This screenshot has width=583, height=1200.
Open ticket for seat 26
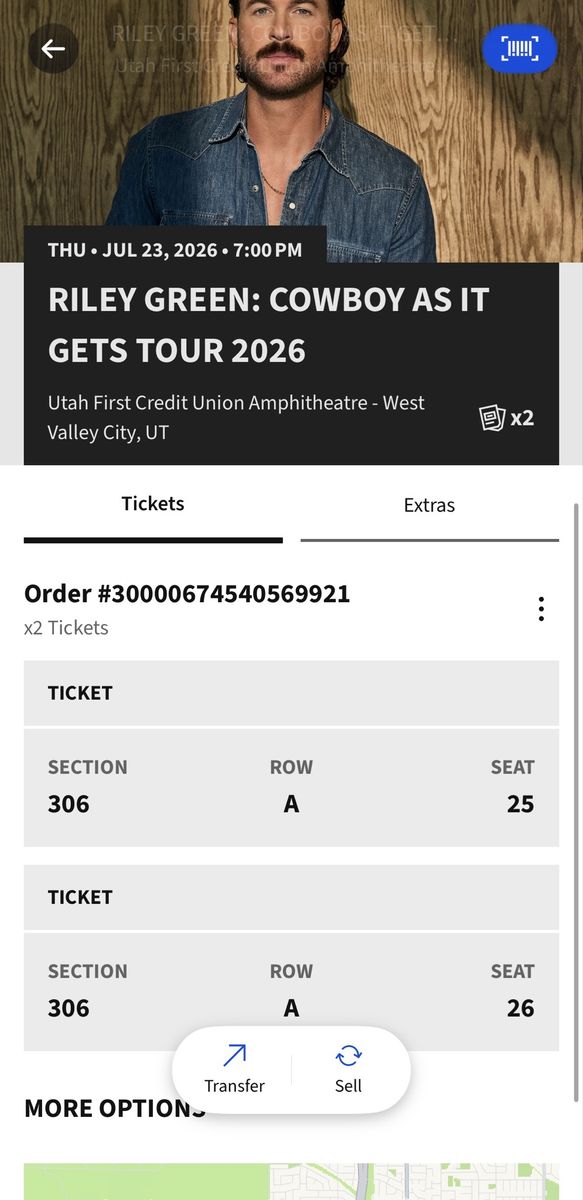[x=291, y=991]
